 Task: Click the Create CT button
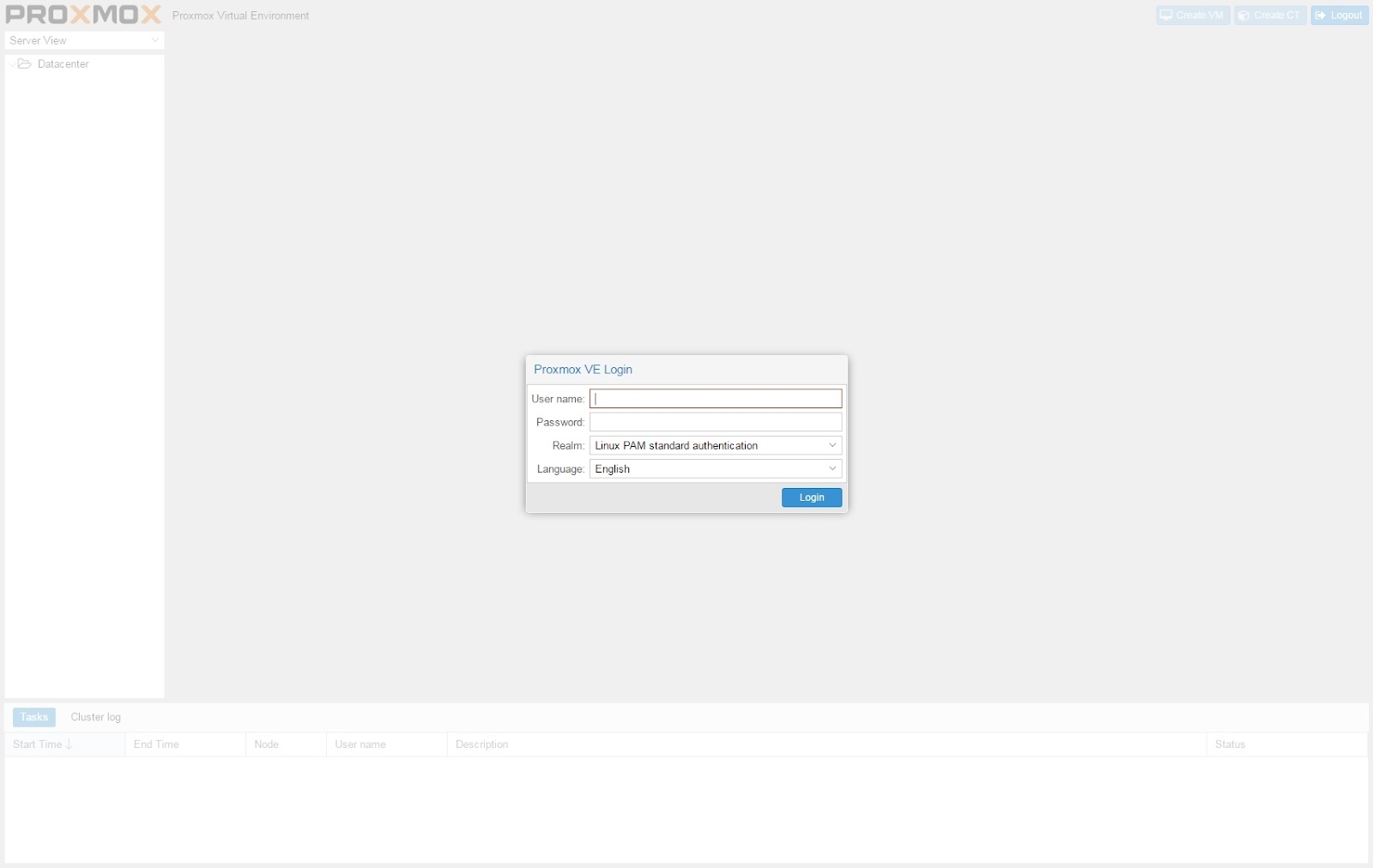click(x=1270, y=15)
